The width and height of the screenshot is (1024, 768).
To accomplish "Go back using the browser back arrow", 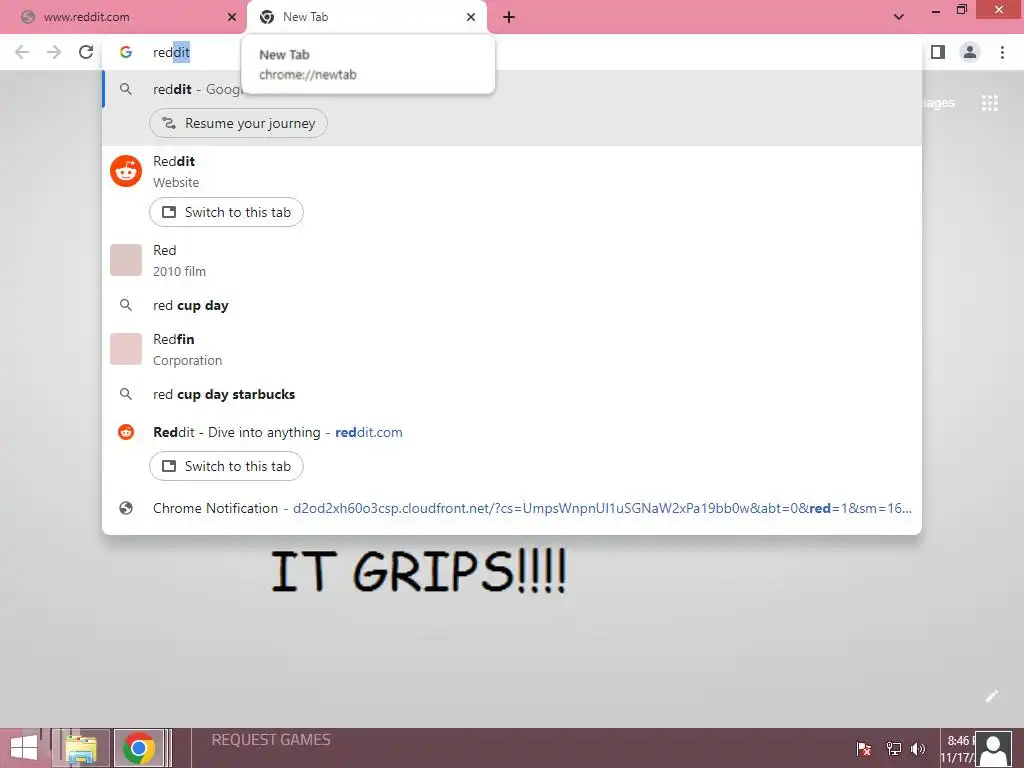I will pos(22,52).
